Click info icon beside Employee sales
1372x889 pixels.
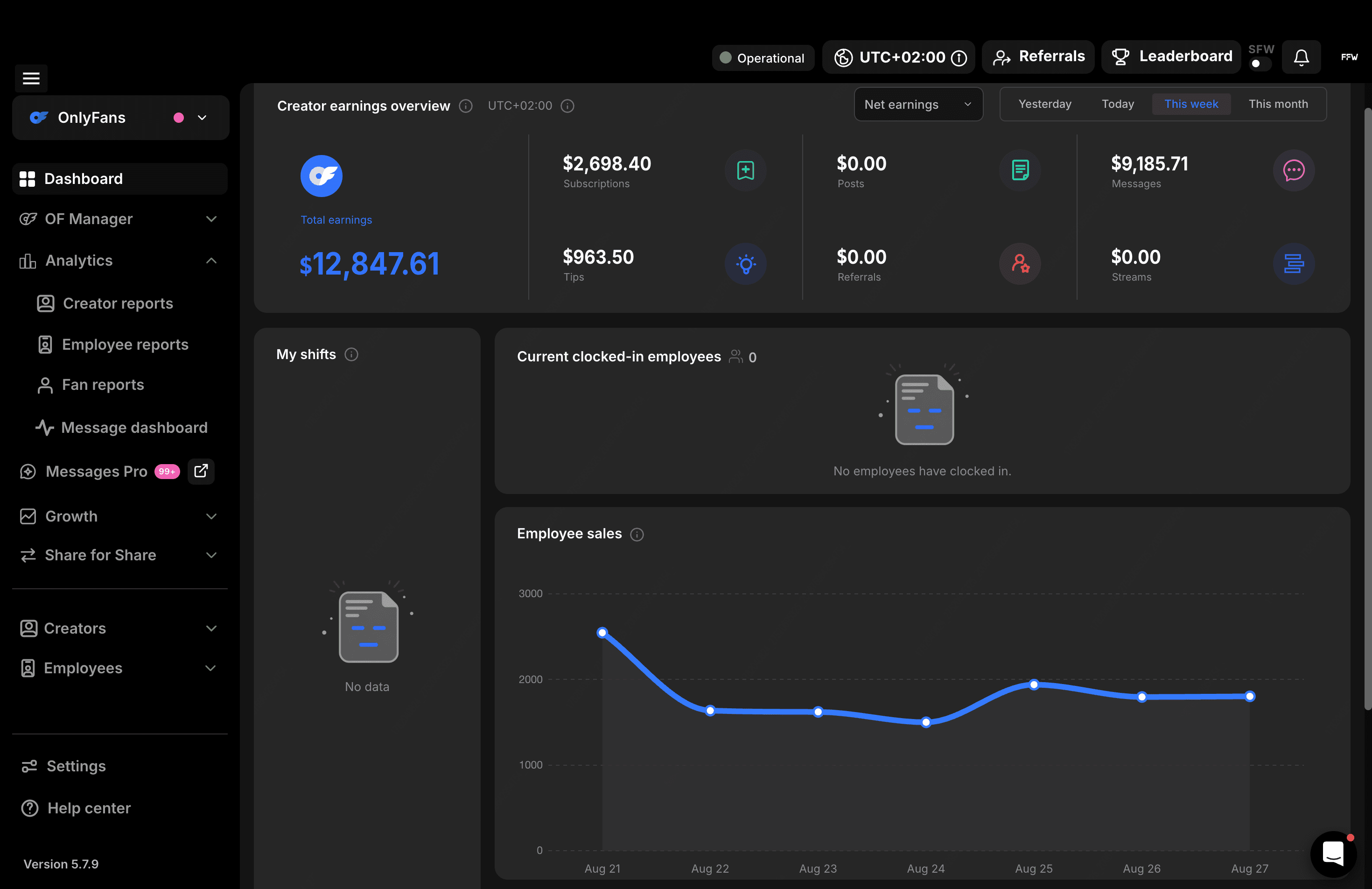(637, 534)
